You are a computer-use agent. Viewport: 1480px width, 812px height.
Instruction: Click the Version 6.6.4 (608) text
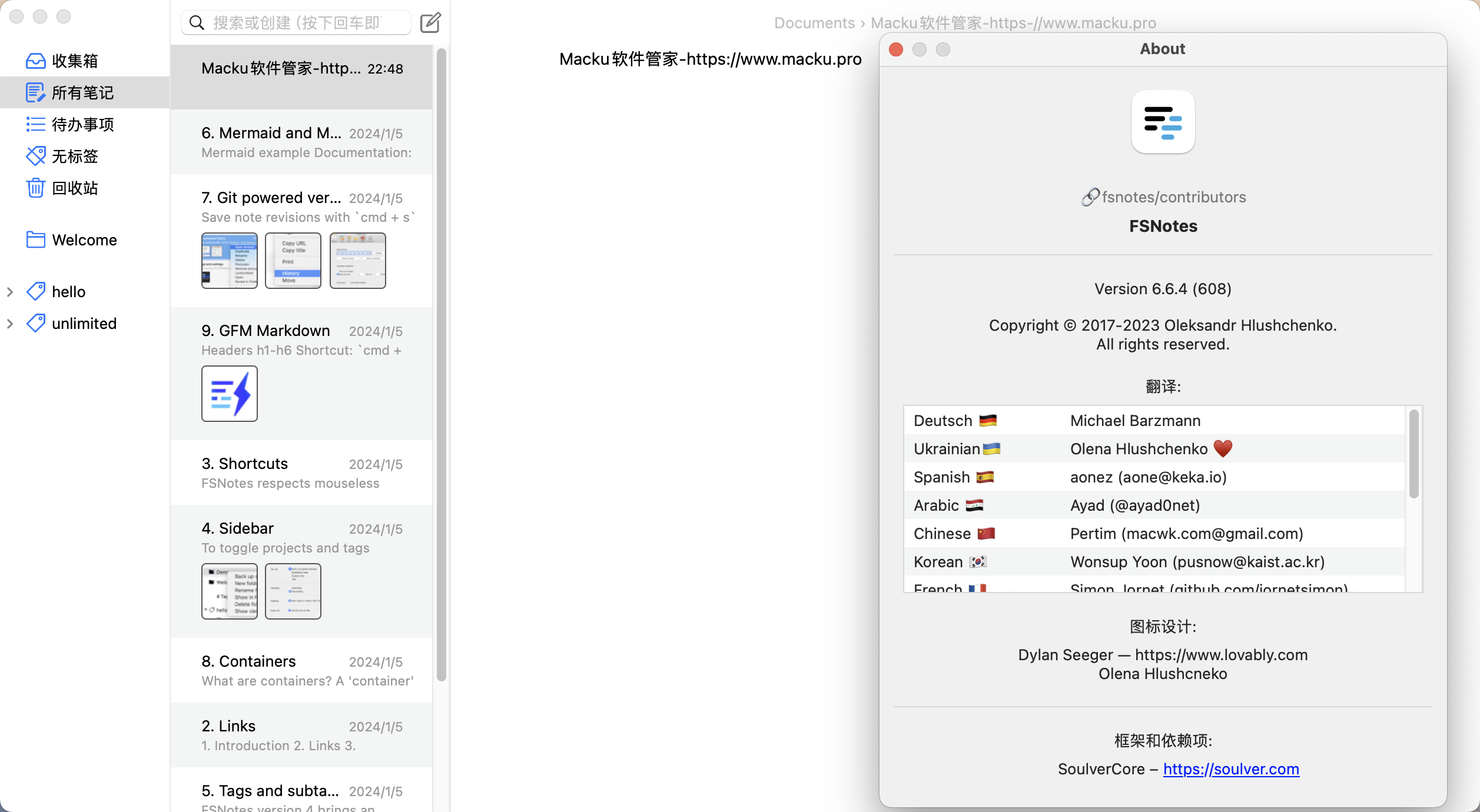[1163, 289]
